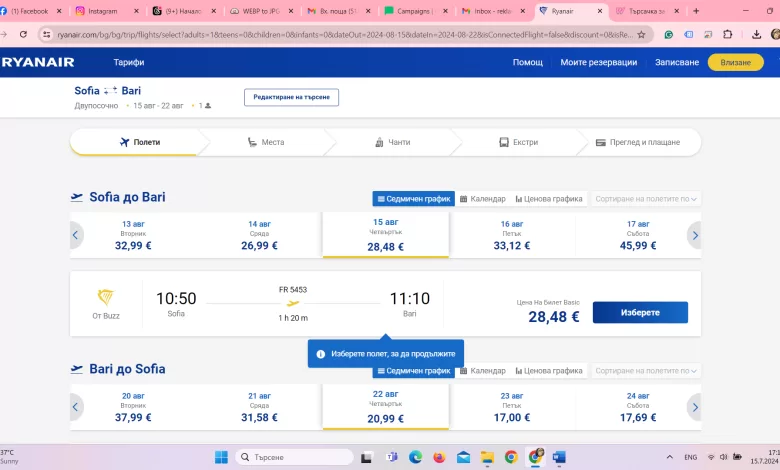Image resolution: width=780 pixels, height=470 pixels.
Task: Open Windows Start menu
Action: pos(221,457)
